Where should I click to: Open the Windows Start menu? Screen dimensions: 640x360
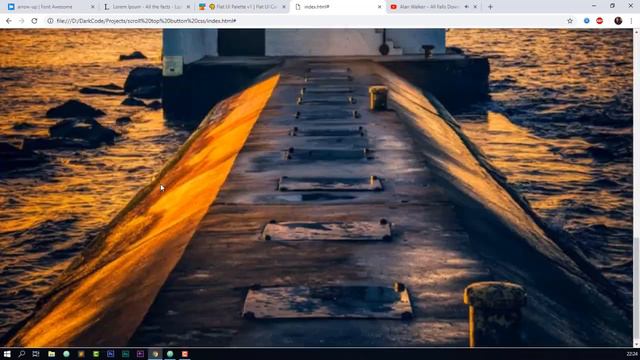7,354
